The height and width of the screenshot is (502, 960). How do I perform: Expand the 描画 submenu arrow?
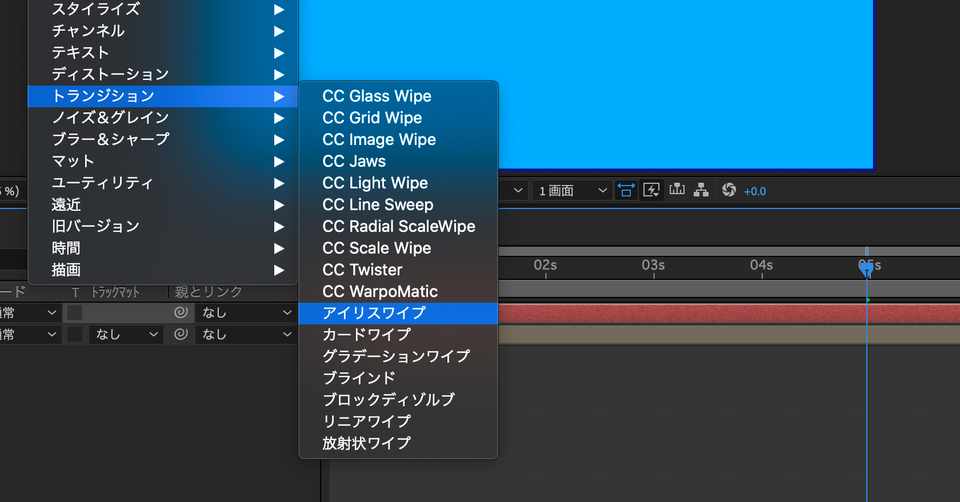point(279,270)
